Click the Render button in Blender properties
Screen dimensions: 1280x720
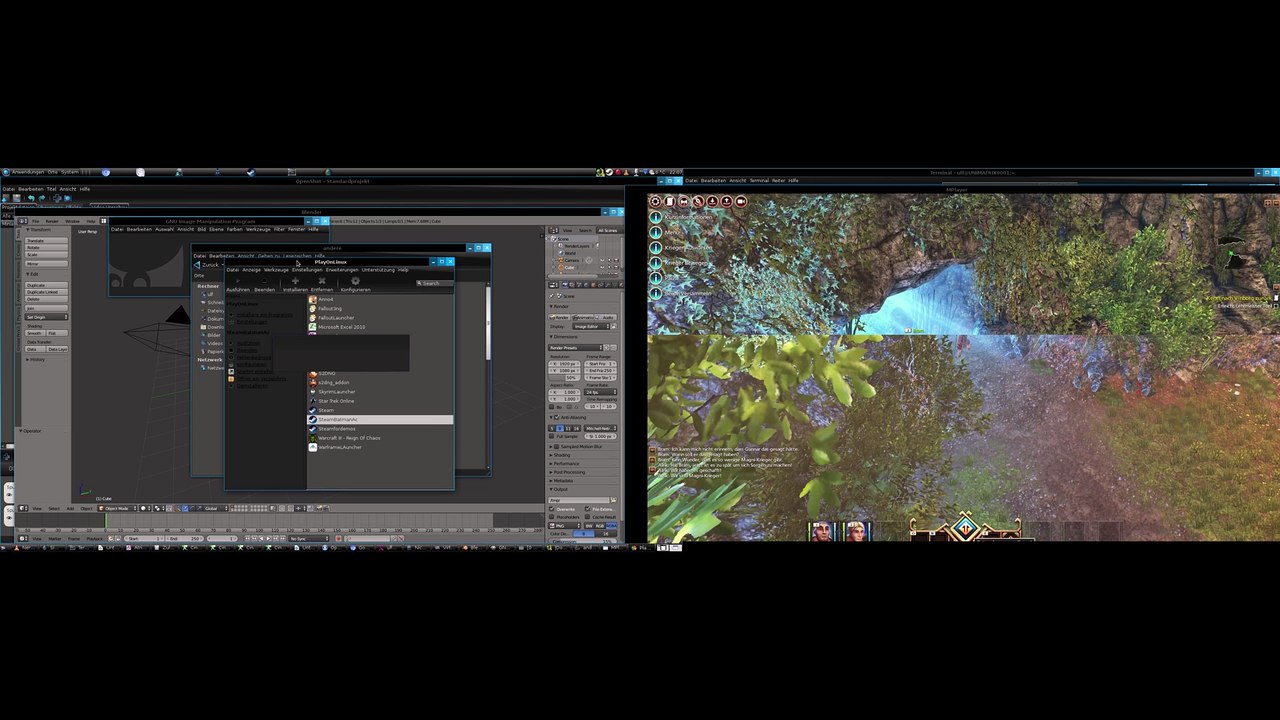[x=560, y=317]
